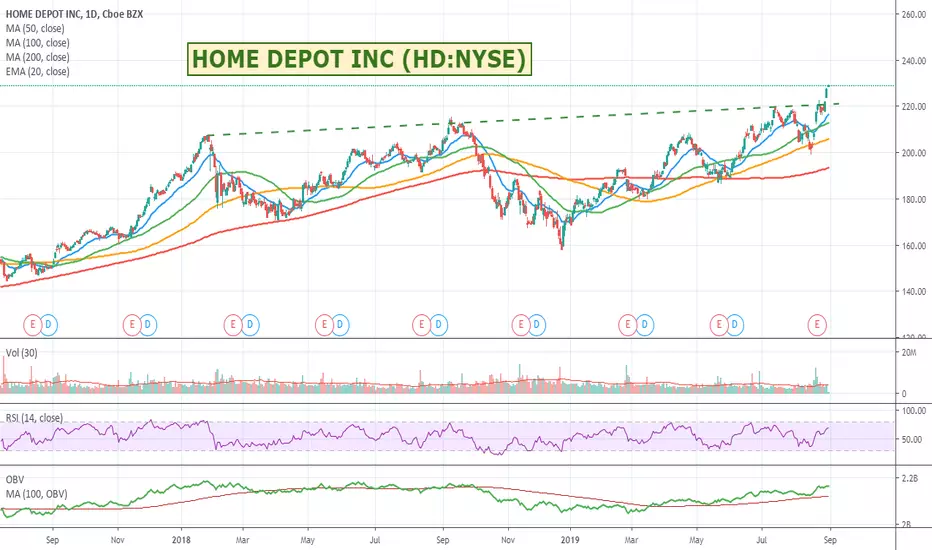932x550 pixels.
Task: Select the MA (50, close) indicator label
Action: coord(35,29)
